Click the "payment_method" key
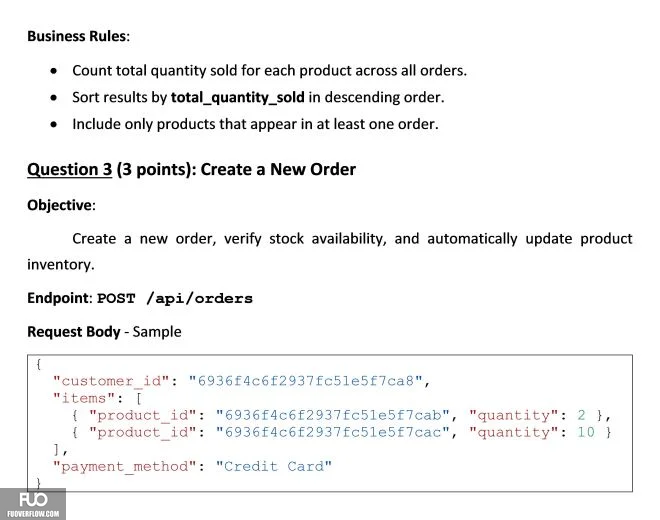Screen dimensions: 660x520 click(125, 467)
